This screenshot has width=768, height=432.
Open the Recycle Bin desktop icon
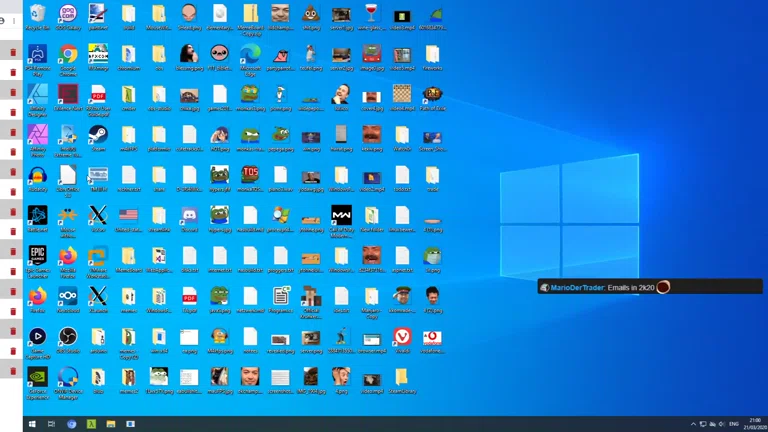tap(37, 14)
